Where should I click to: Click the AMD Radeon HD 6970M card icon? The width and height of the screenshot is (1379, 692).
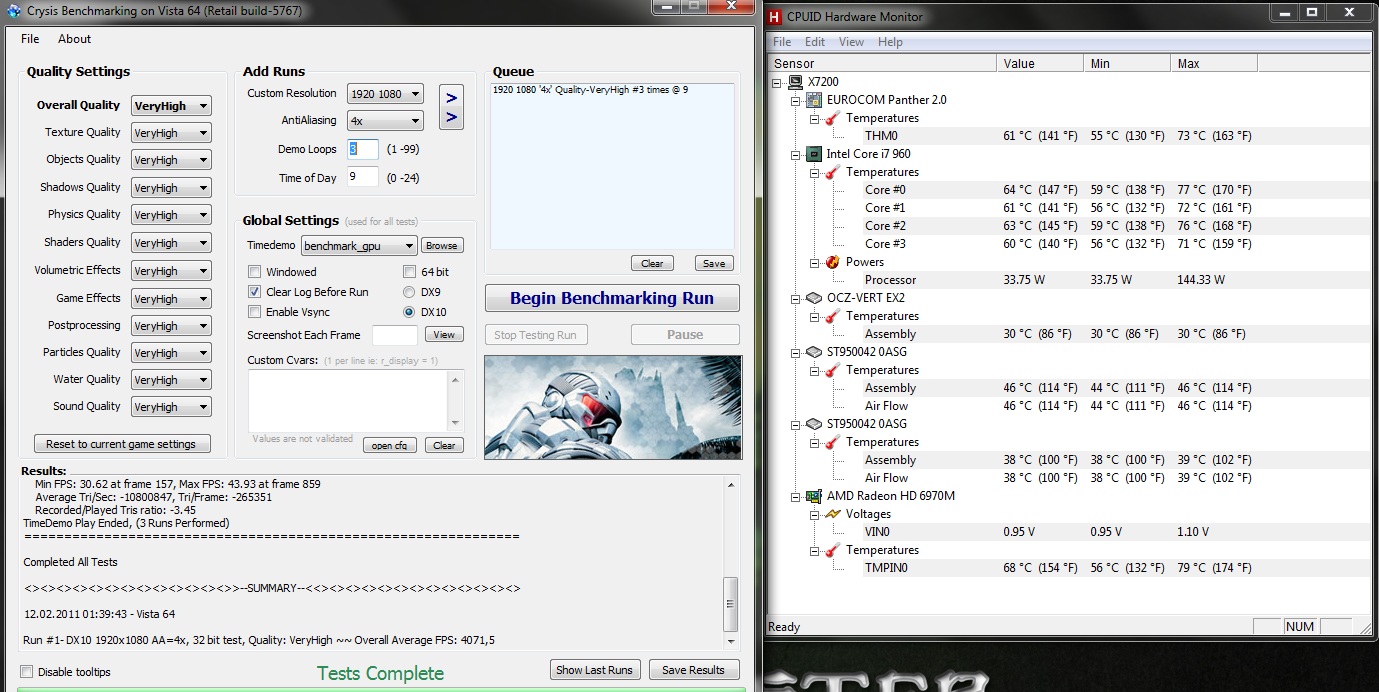814,496
